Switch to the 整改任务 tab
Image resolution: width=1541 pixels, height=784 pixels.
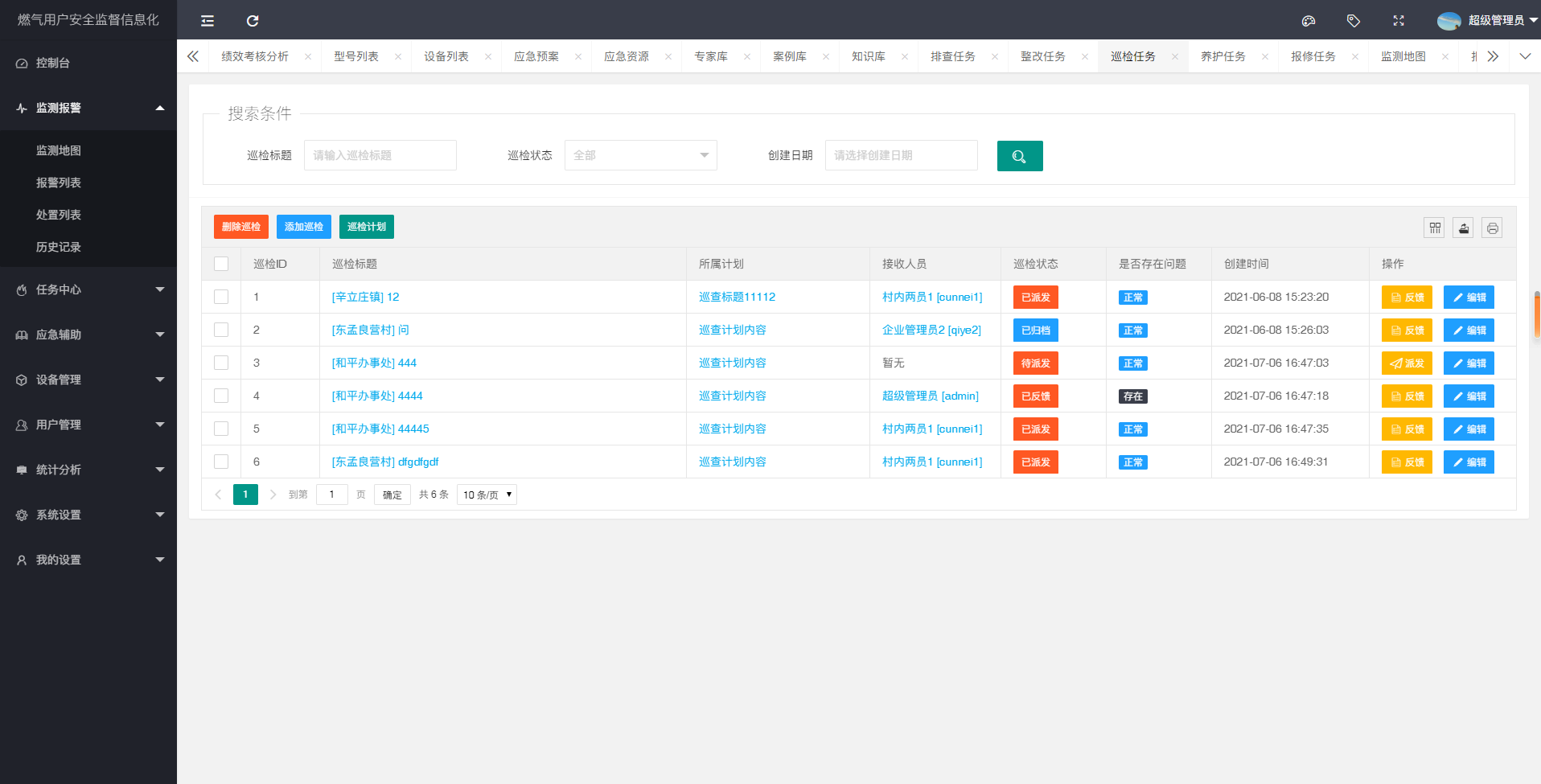(x=1042, y=56)
